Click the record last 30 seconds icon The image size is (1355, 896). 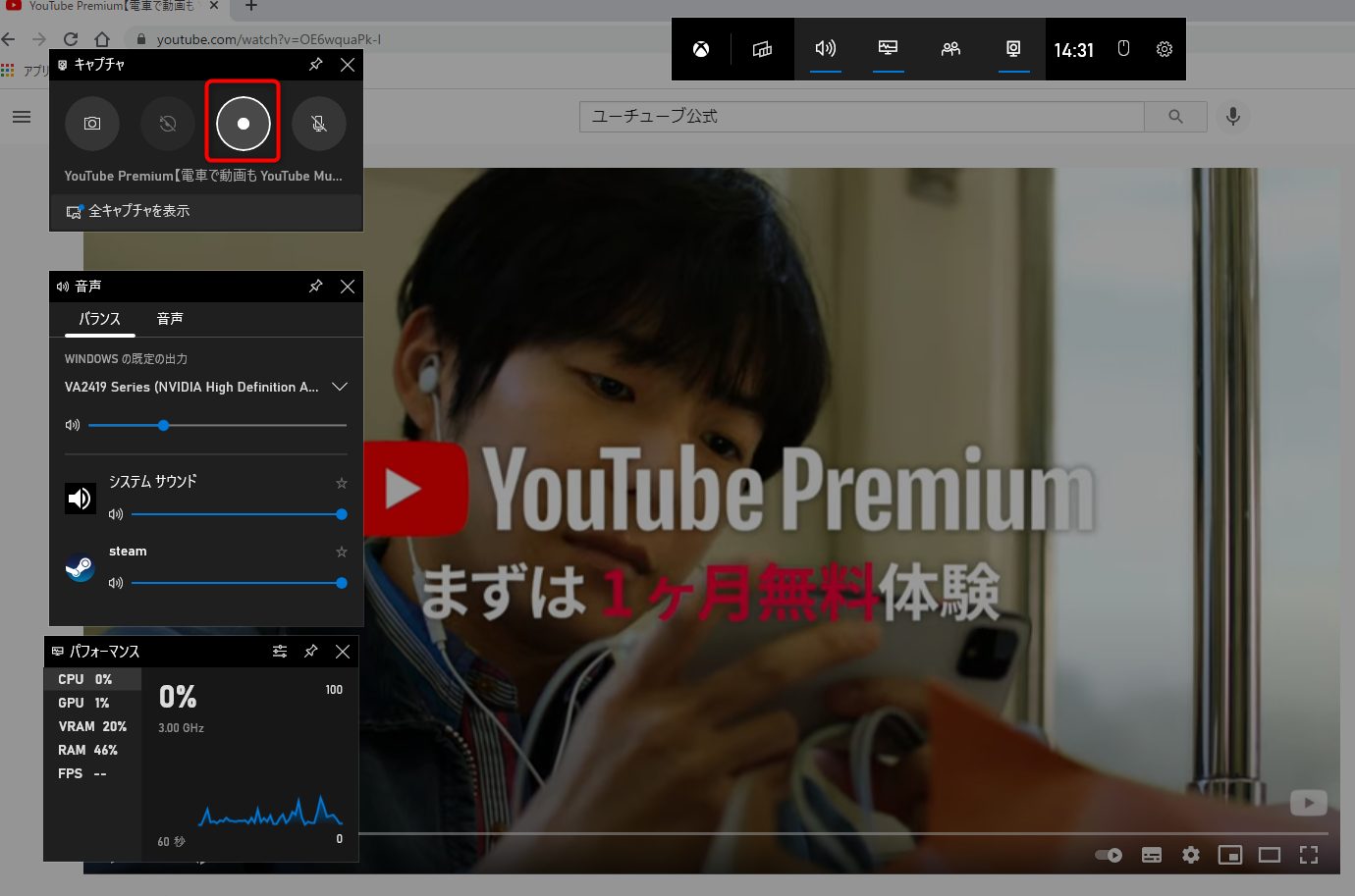point(168,124)
